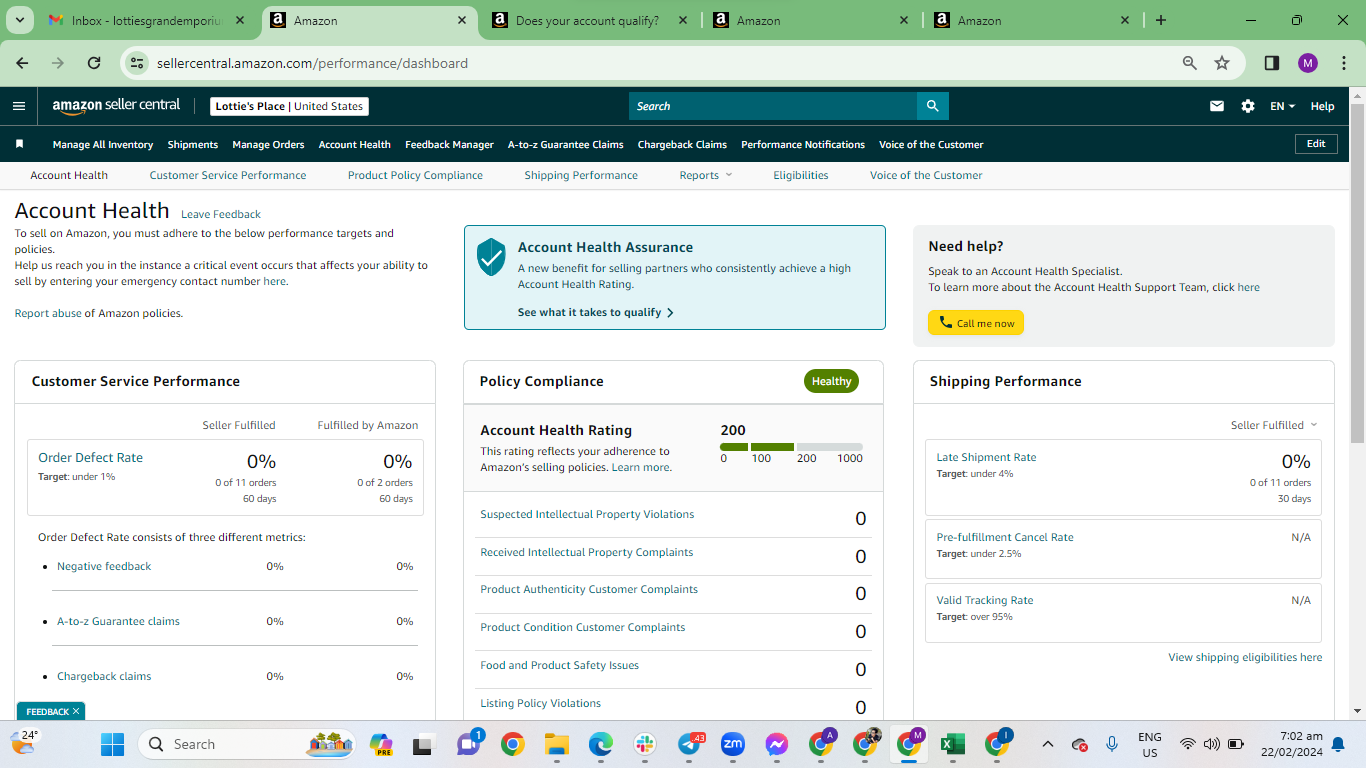Open Telegram from the taskbar

point(690,744)
